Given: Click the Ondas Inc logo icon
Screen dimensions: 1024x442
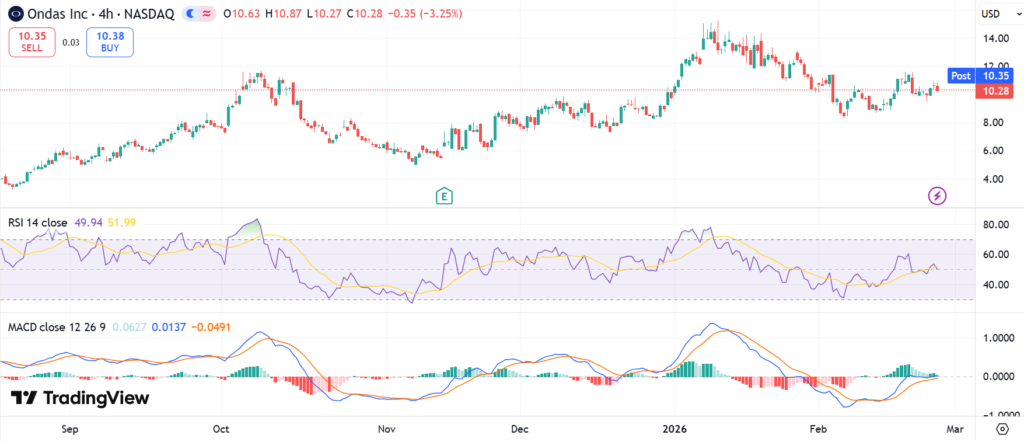Looking at the screenshot, I should click(x=16, y=13).
